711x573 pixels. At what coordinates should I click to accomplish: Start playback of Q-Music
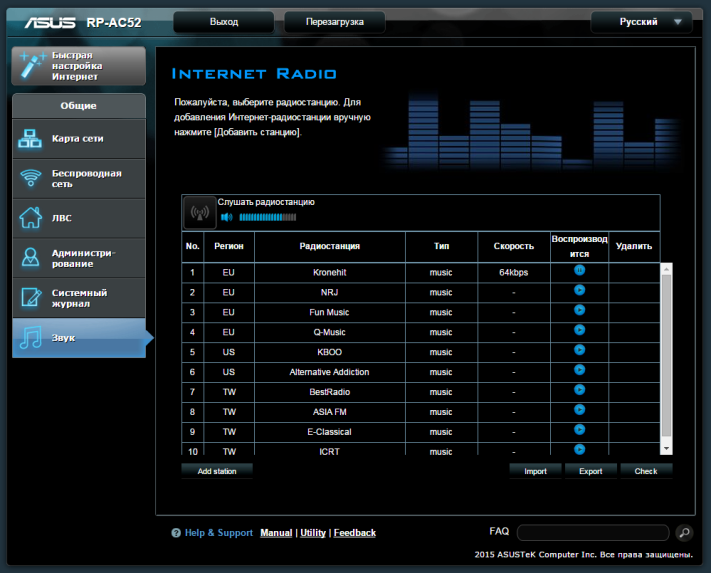[x=579, y=330]
